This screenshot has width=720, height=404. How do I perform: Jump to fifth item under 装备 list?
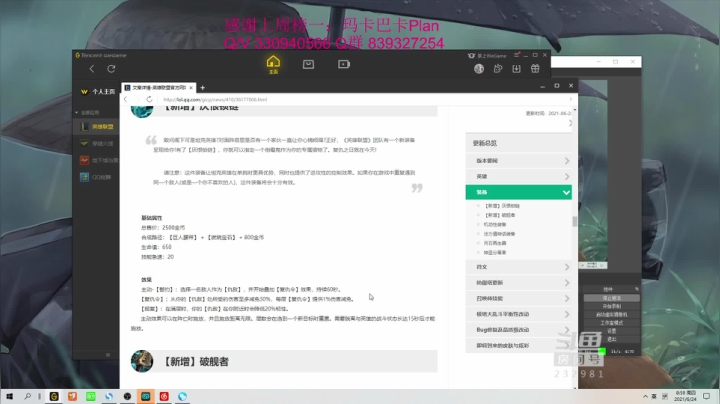pyautogui.click(x=495, y=243)
